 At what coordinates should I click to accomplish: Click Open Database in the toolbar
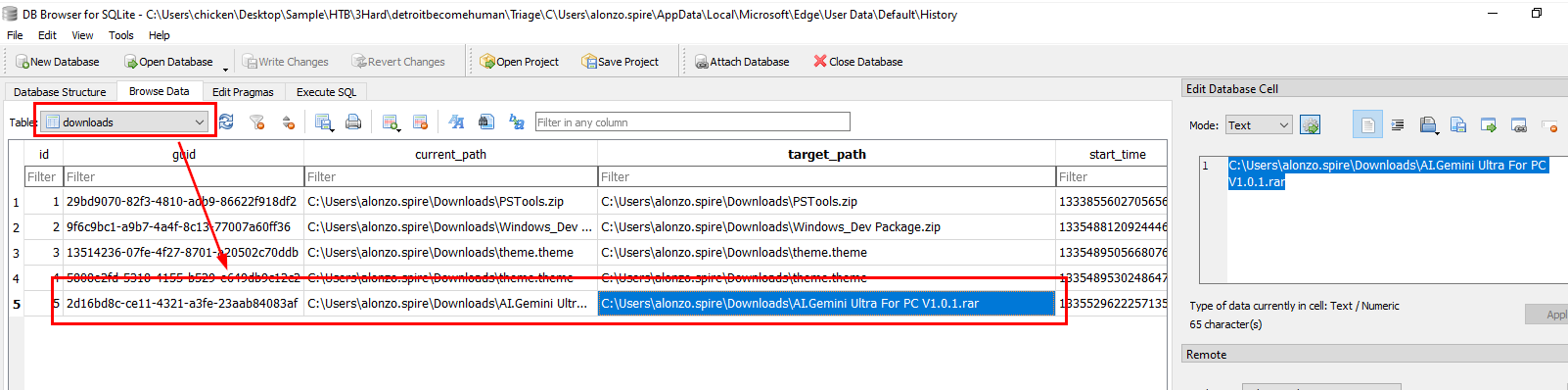(x=168, y=62)
